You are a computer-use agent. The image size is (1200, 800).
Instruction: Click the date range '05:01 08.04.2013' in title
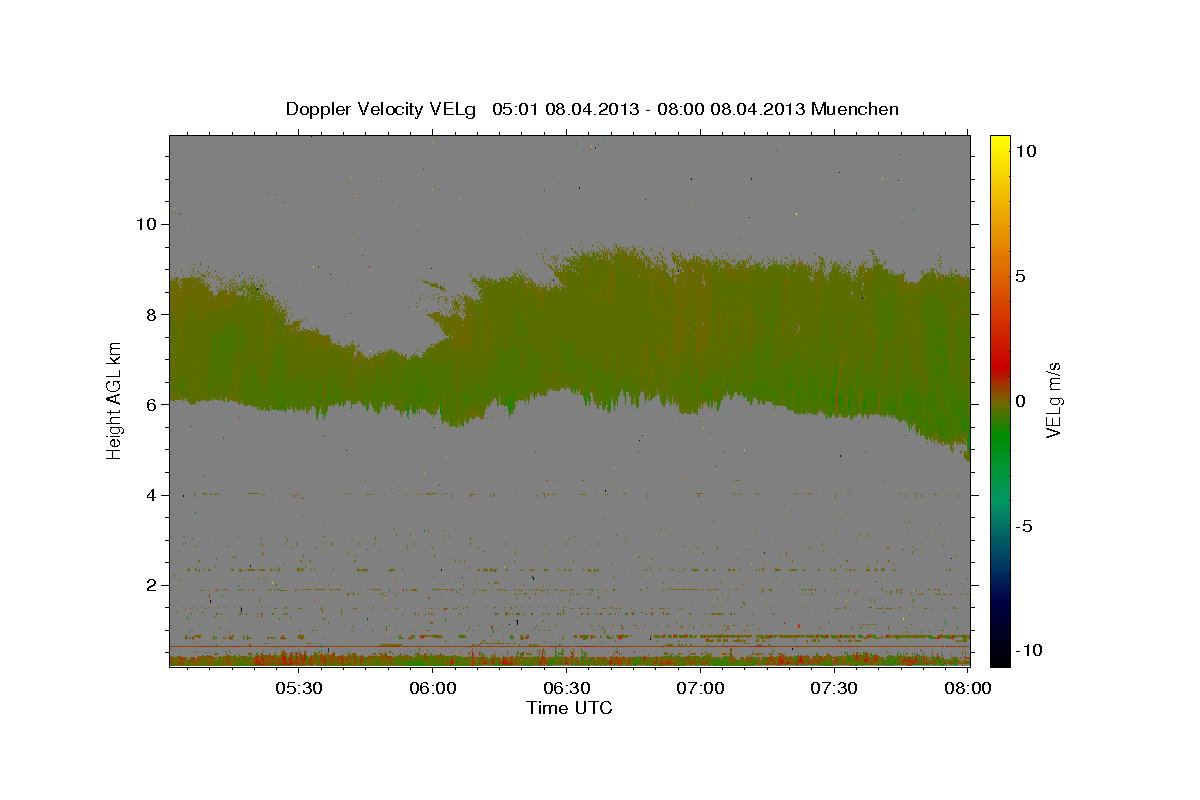(565, 109)
